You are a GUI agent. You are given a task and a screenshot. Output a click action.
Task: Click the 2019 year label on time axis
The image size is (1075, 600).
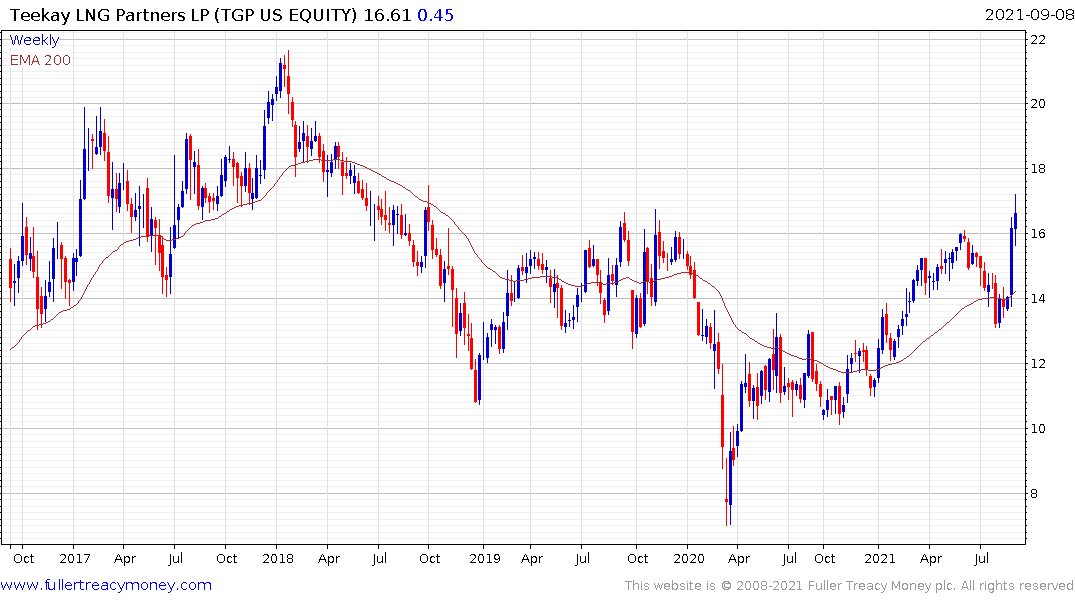[485, 558]
